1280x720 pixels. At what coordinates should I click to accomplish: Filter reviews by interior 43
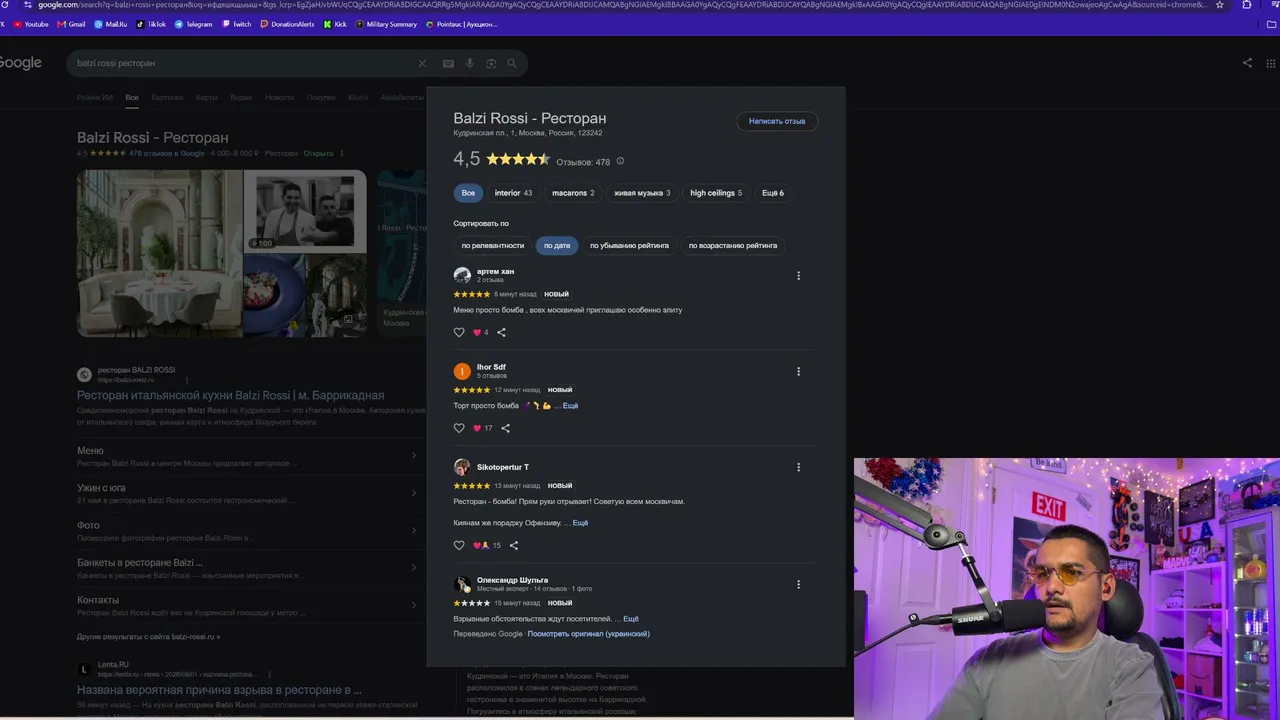click(x=513, y=193)
